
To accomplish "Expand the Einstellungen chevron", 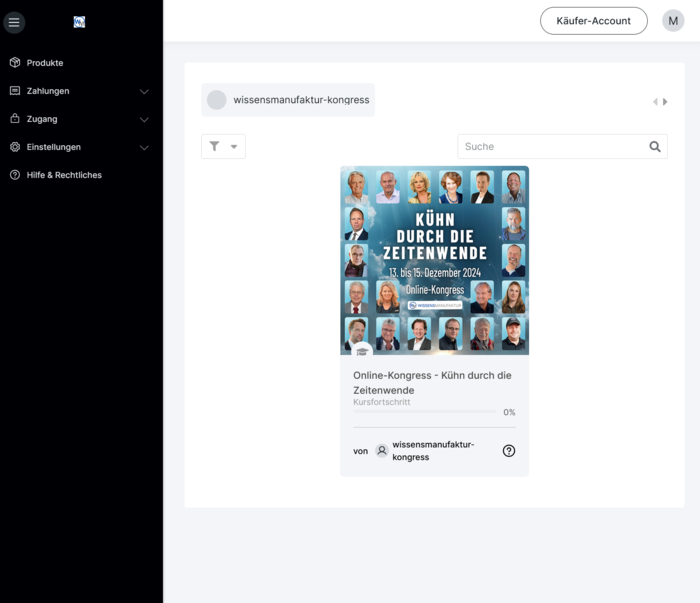I will (x=144, y=148).
